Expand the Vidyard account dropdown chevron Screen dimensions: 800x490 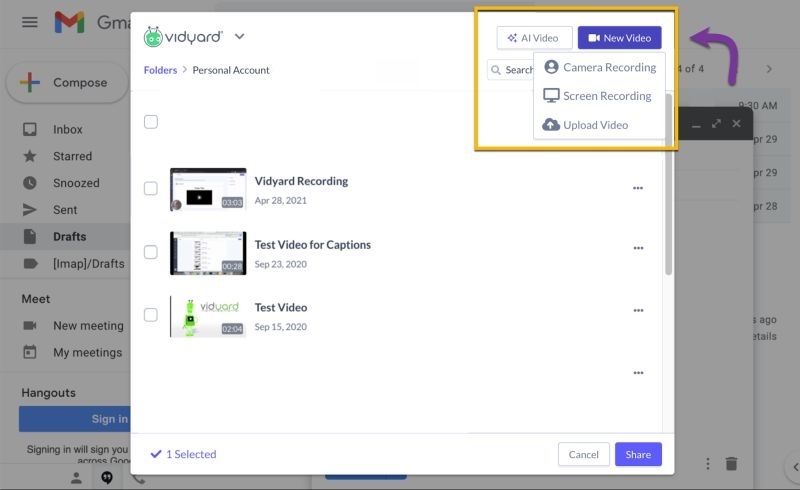(239, 36)
